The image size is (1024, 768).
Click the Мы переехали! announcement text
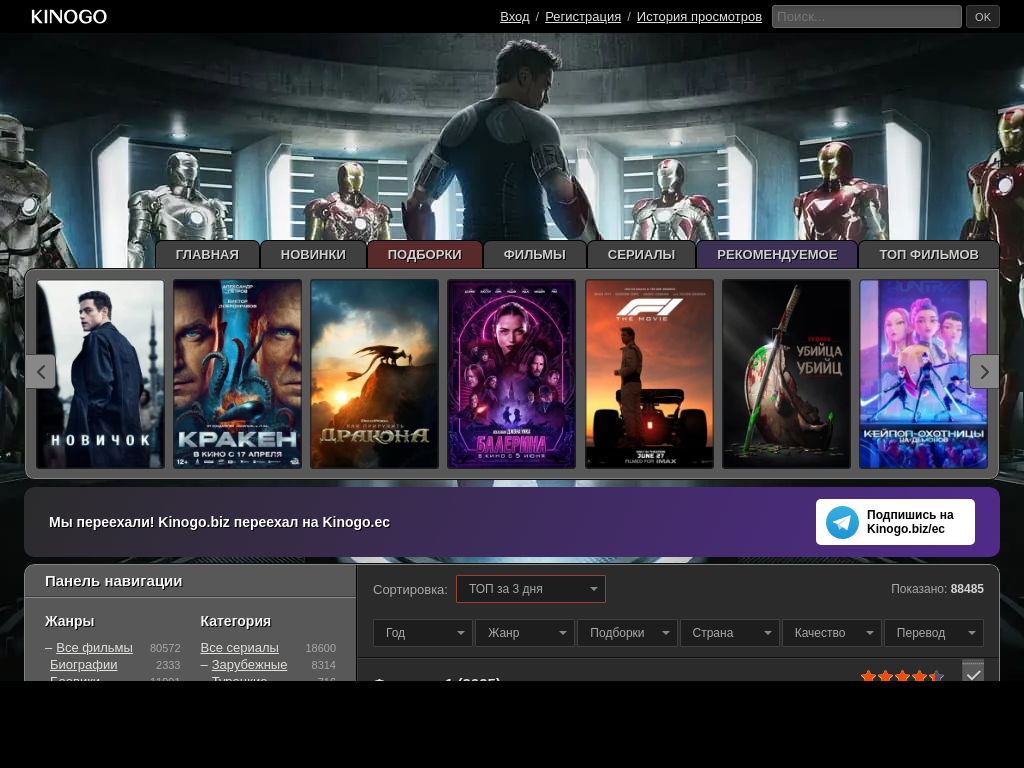click(x=219, y=522)
